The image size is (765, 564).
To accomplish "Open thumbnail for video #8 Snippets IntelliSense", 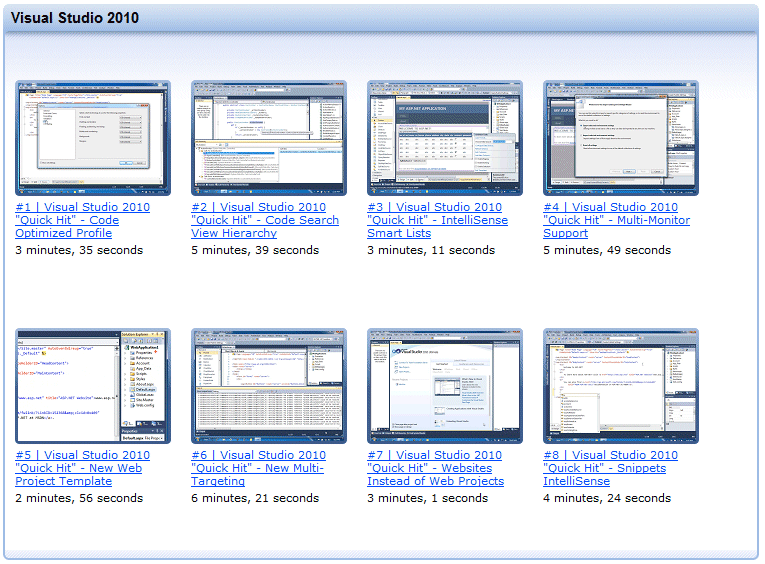I will tap(621, 386).
